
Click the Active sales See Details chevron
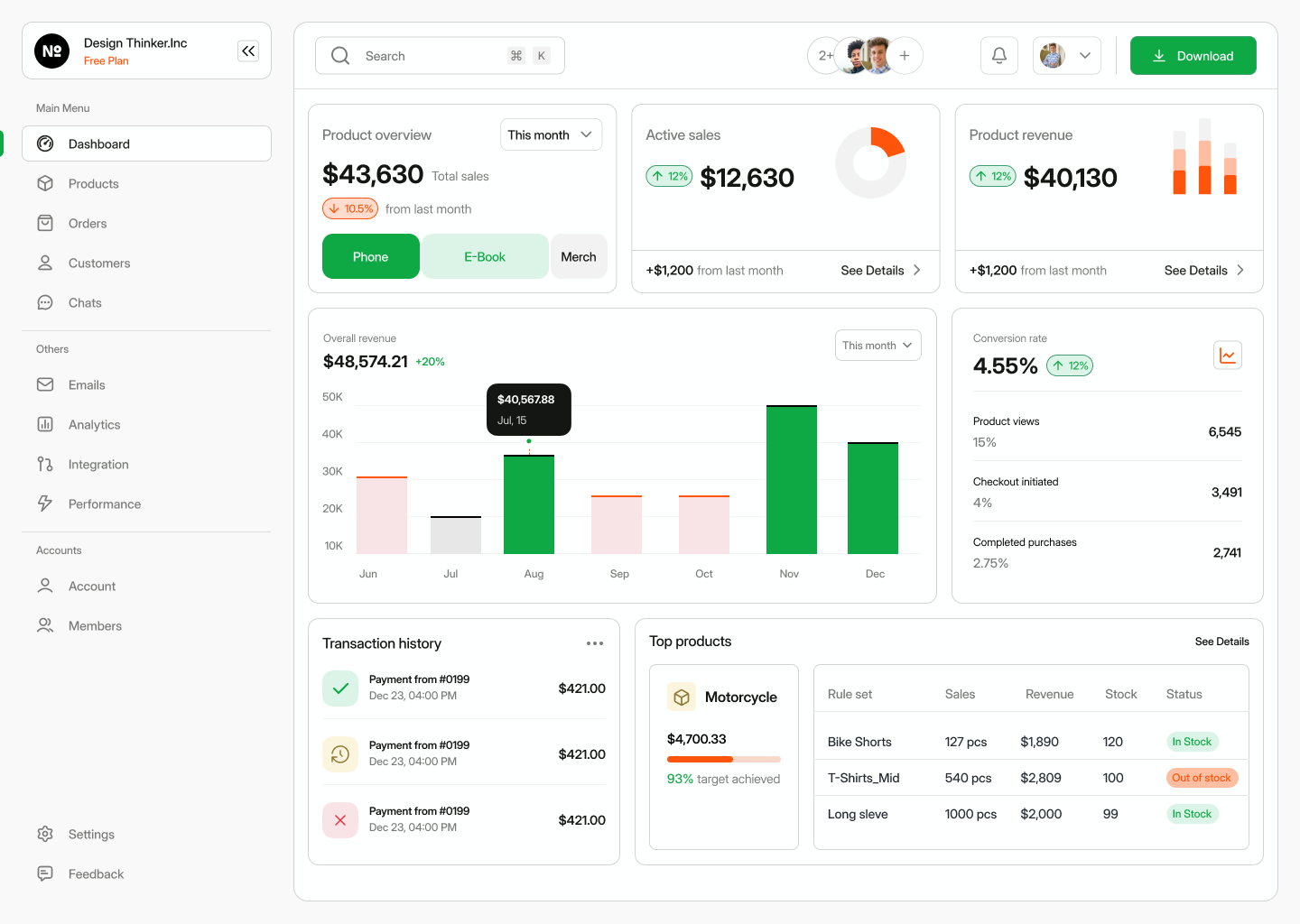(x=917, y=270)
